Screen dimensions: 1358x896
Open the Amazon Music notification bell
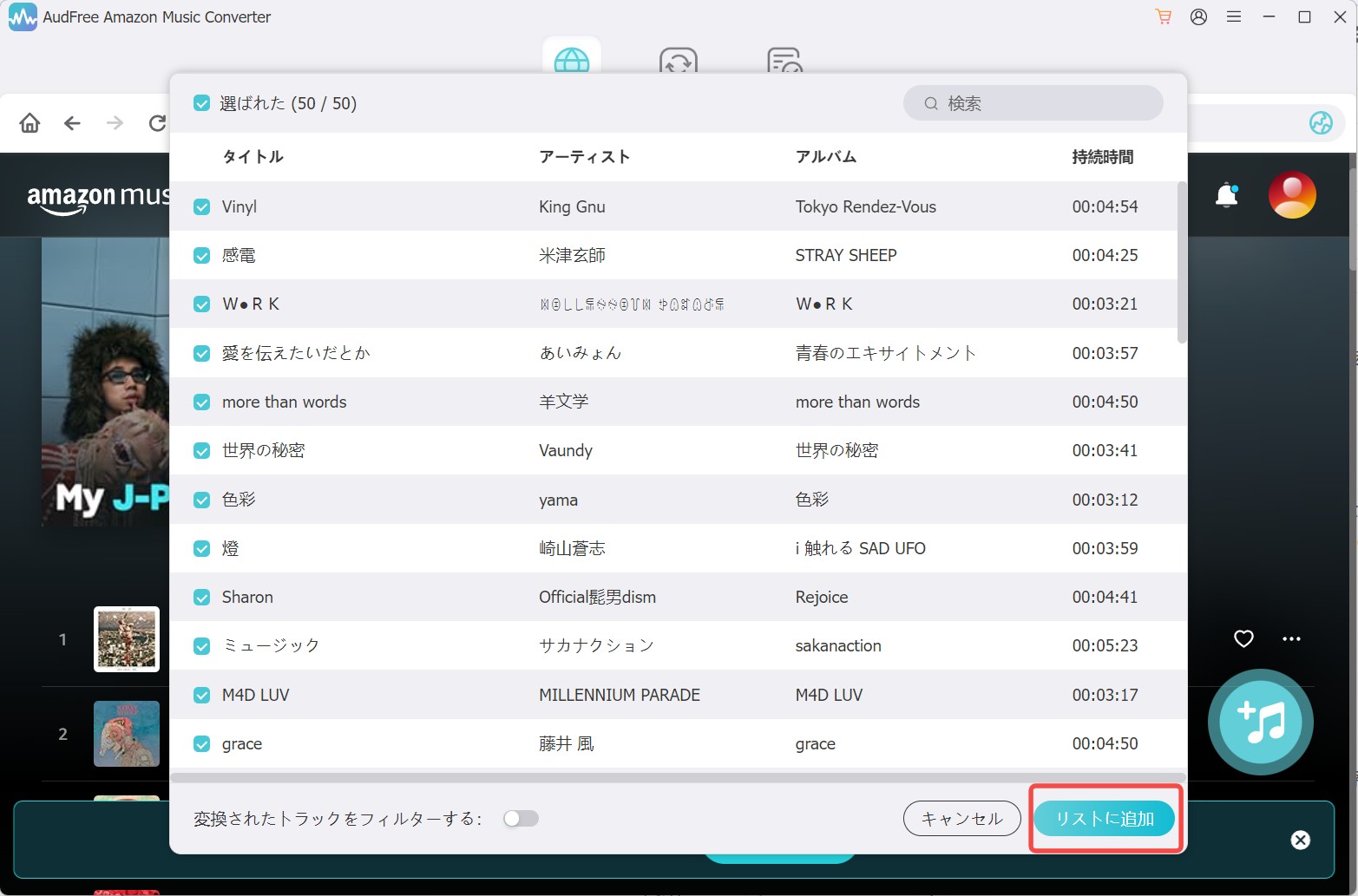(1227, 195)
